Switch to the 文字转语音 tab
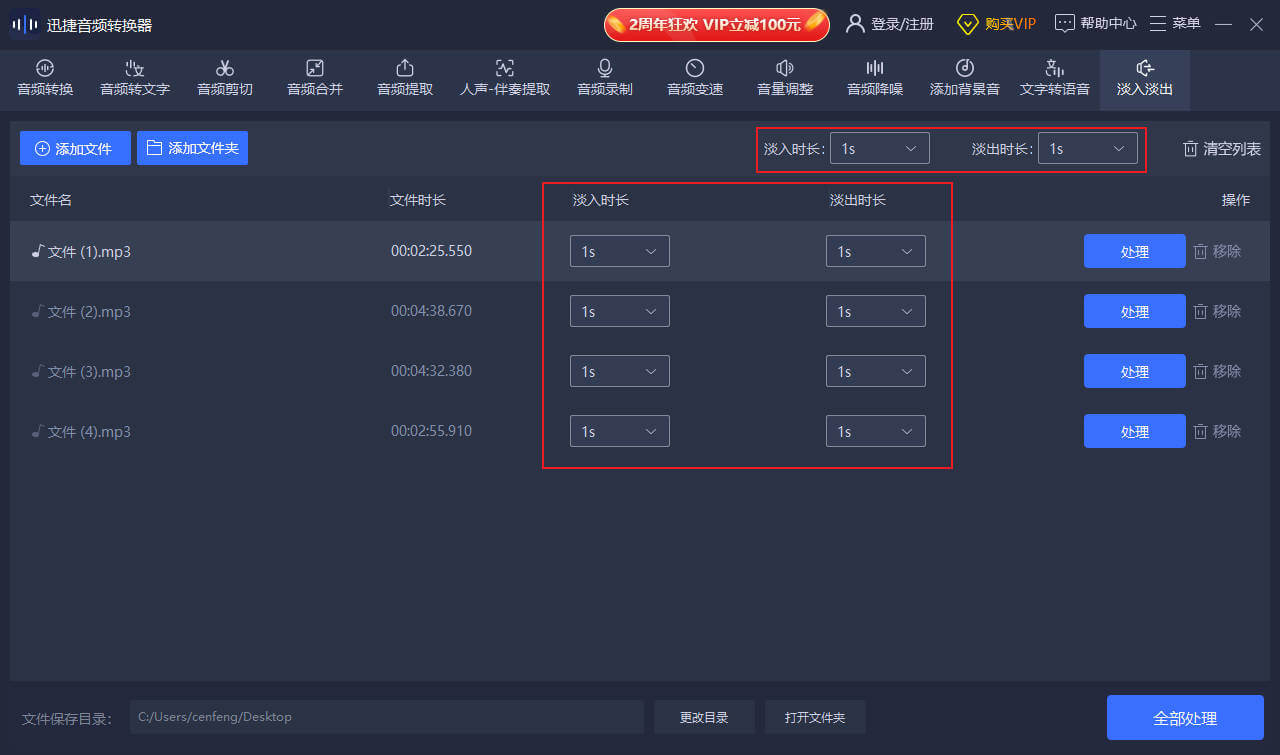Viewport: 1280px width, 755px height. coord(1055,78)
